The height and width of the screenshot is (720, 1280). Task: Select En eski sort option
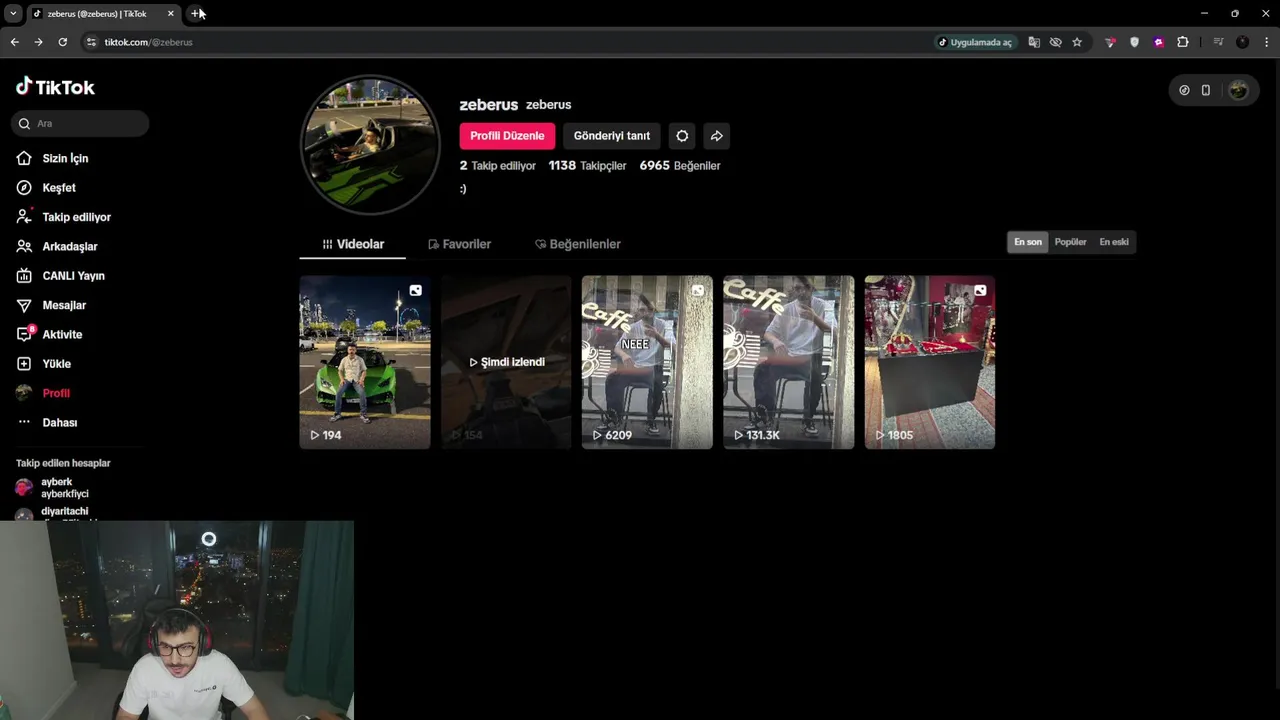1114,242
